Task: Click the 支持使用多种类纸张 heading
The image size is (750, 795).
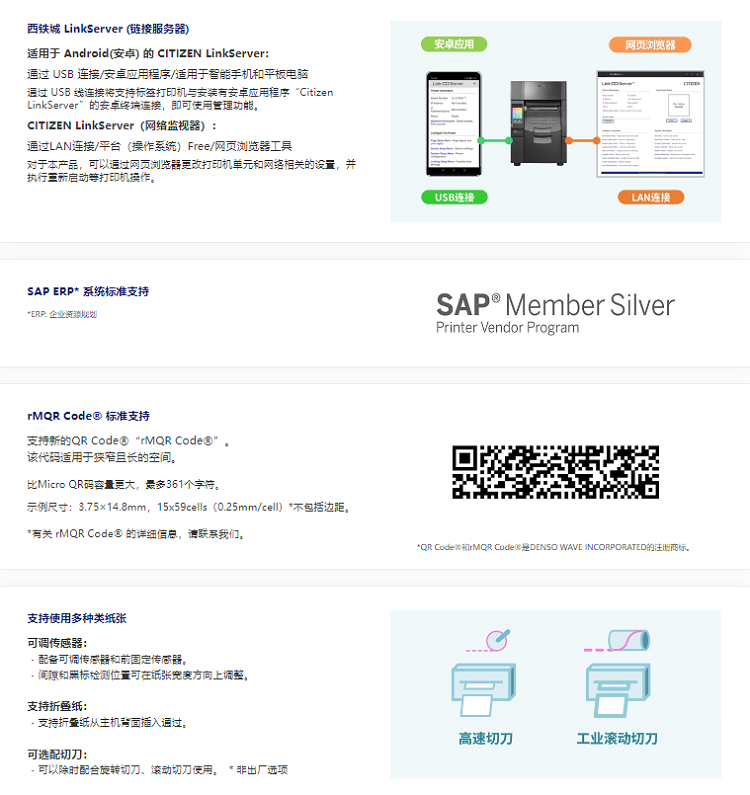Action: click(77, 618)
